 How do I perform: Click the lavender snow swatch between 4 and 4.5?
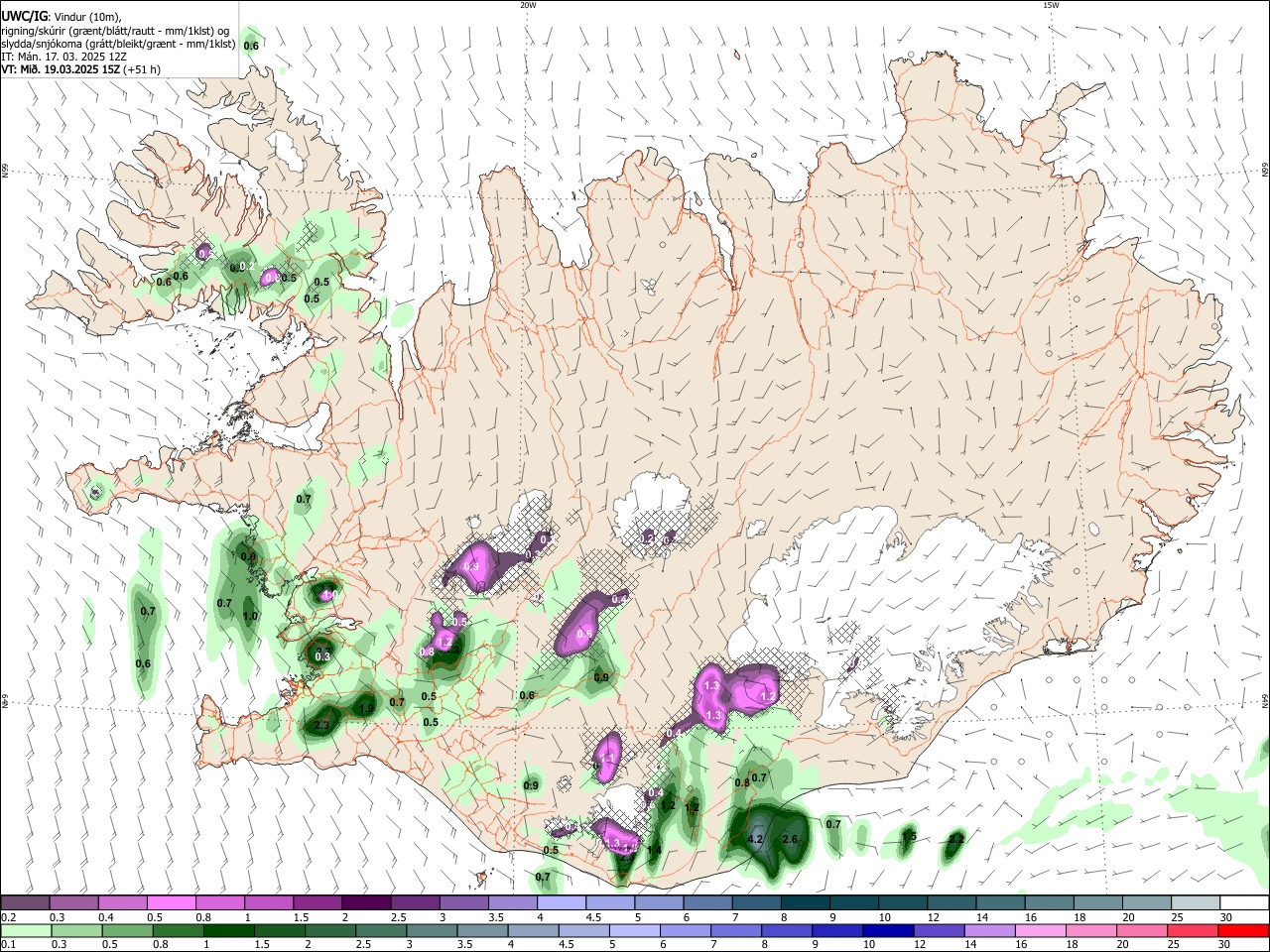pyautogui.click(x=560, y=902)
